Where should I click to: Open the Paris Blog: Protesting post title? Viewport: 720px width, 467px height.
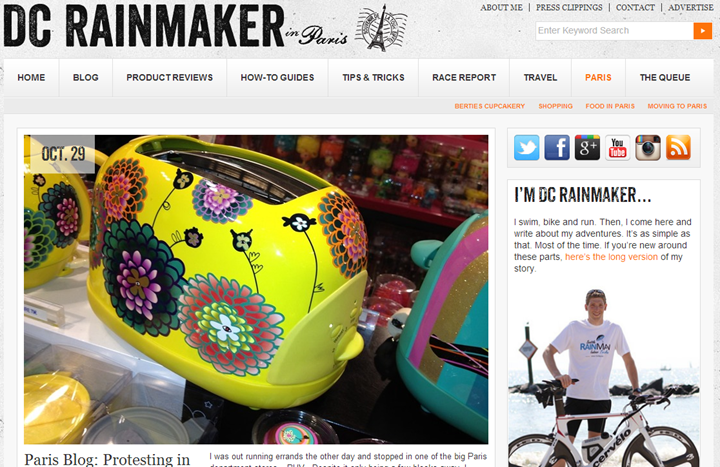107,459
